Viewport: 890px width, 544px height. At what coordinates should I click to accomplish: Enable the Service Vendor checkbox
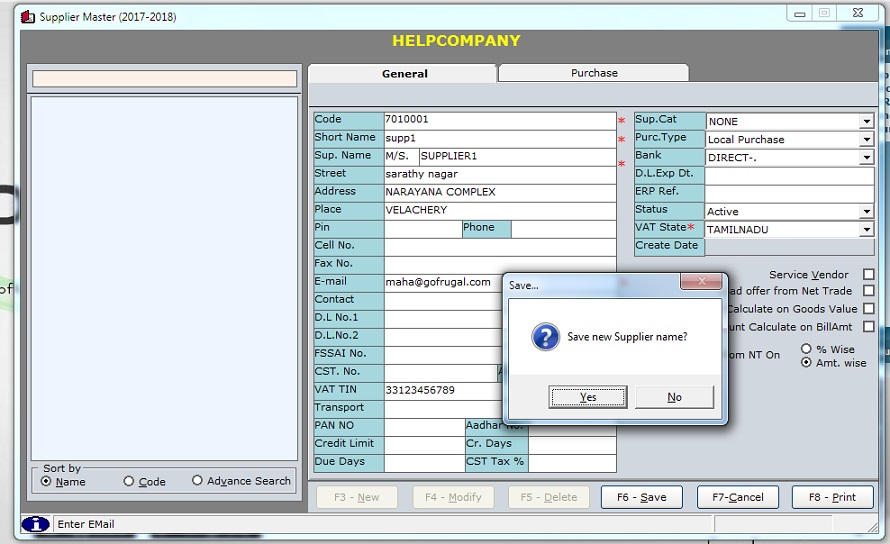tap(868, 274)
